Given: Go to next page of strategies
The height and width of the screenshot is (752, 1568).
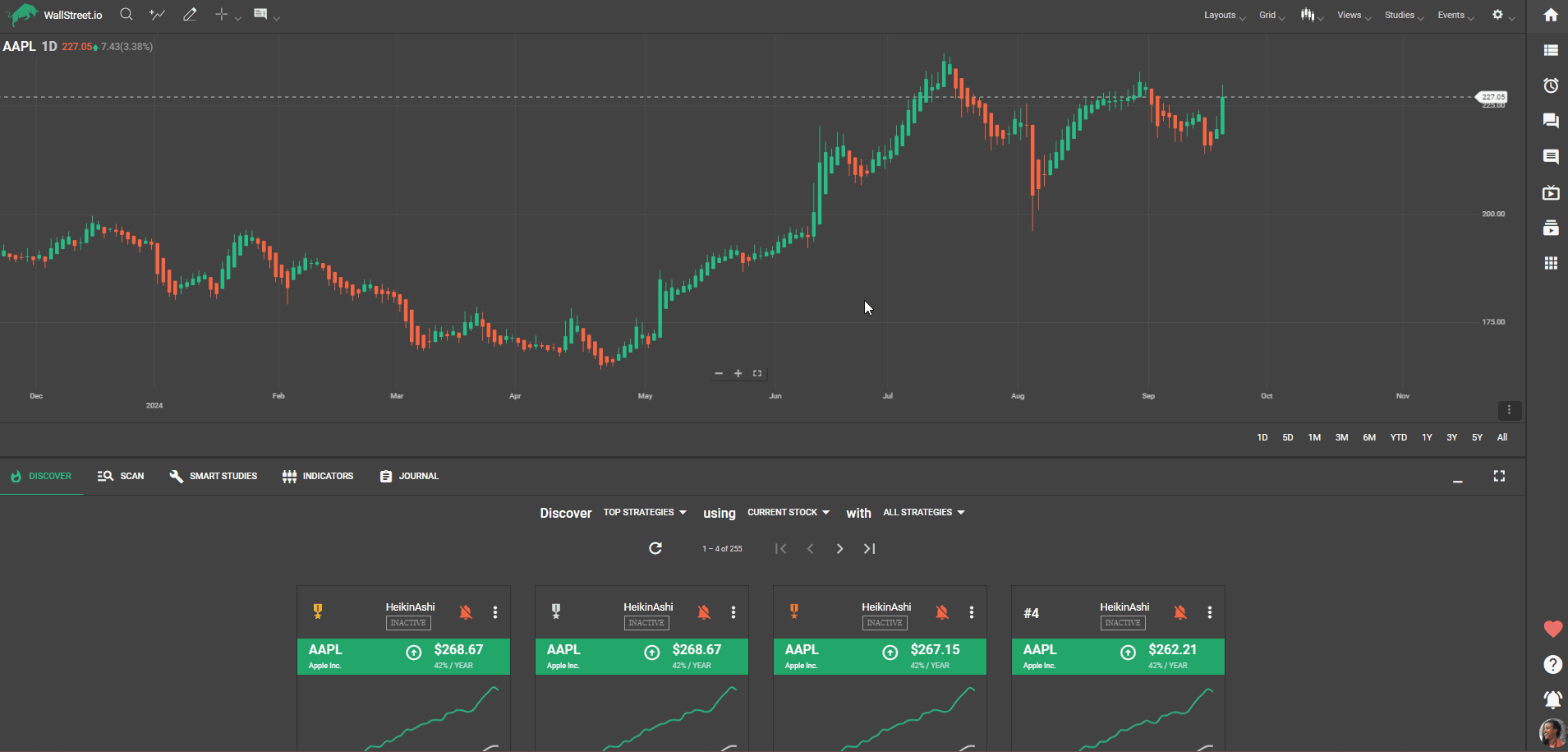Looking at the screenshot, I should (839, 549).
